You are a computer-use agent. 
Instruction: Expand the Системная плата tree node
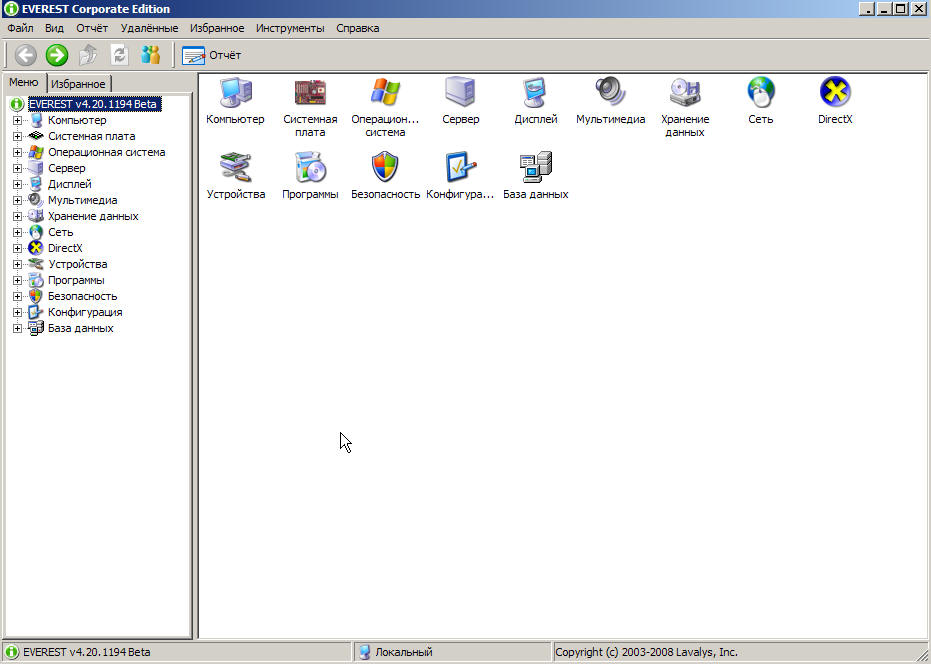tap(17, 136)
